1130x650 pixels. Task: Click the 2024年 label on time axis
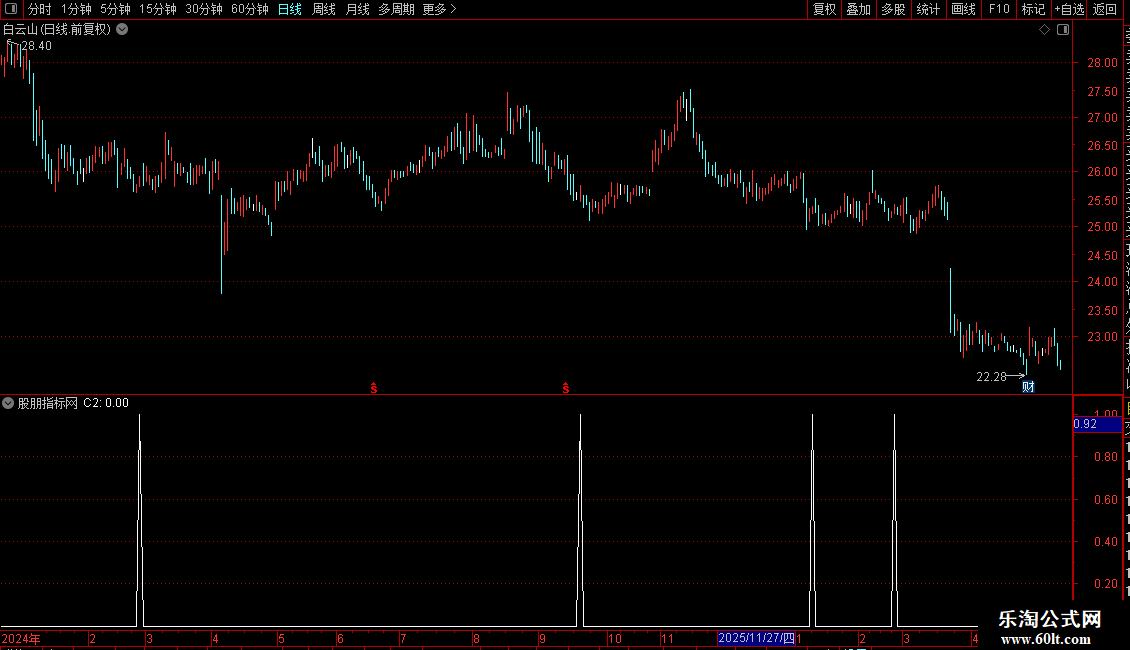tap(21, 639)
